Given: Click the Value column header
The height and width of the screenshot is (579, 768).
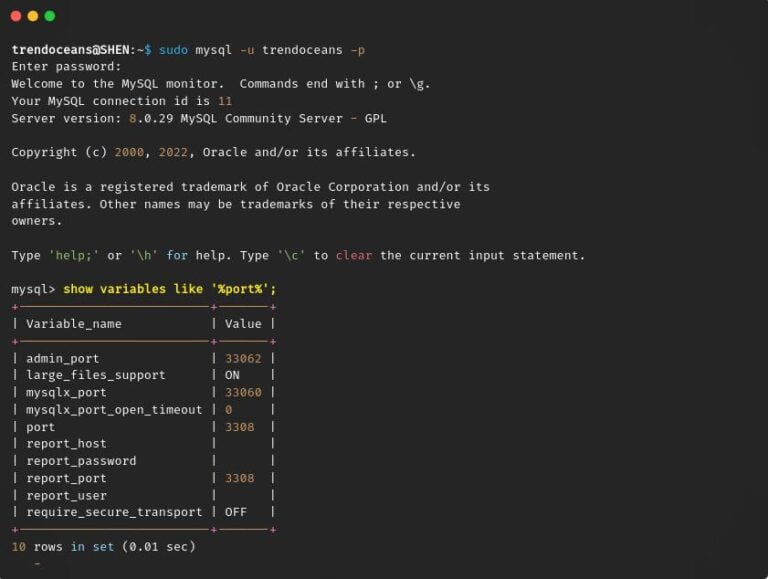Looking at the screenshot, I should click(243, 323).
